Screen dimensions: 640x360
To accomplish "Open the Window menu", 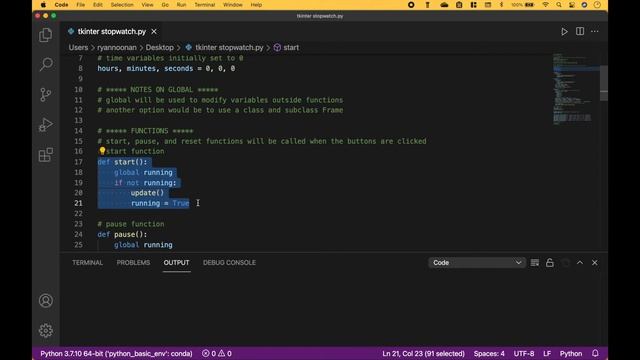I will pos(233,5).
